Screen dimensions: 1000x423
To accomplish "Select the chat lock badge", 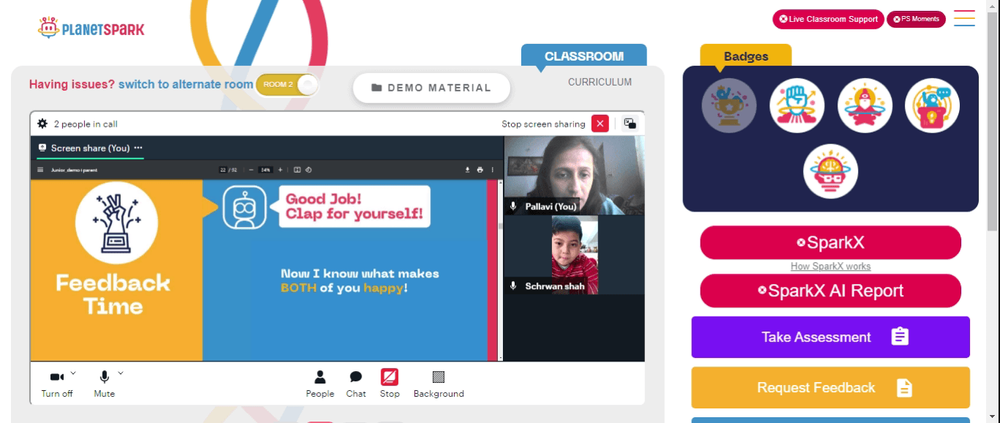I will 932,105.
